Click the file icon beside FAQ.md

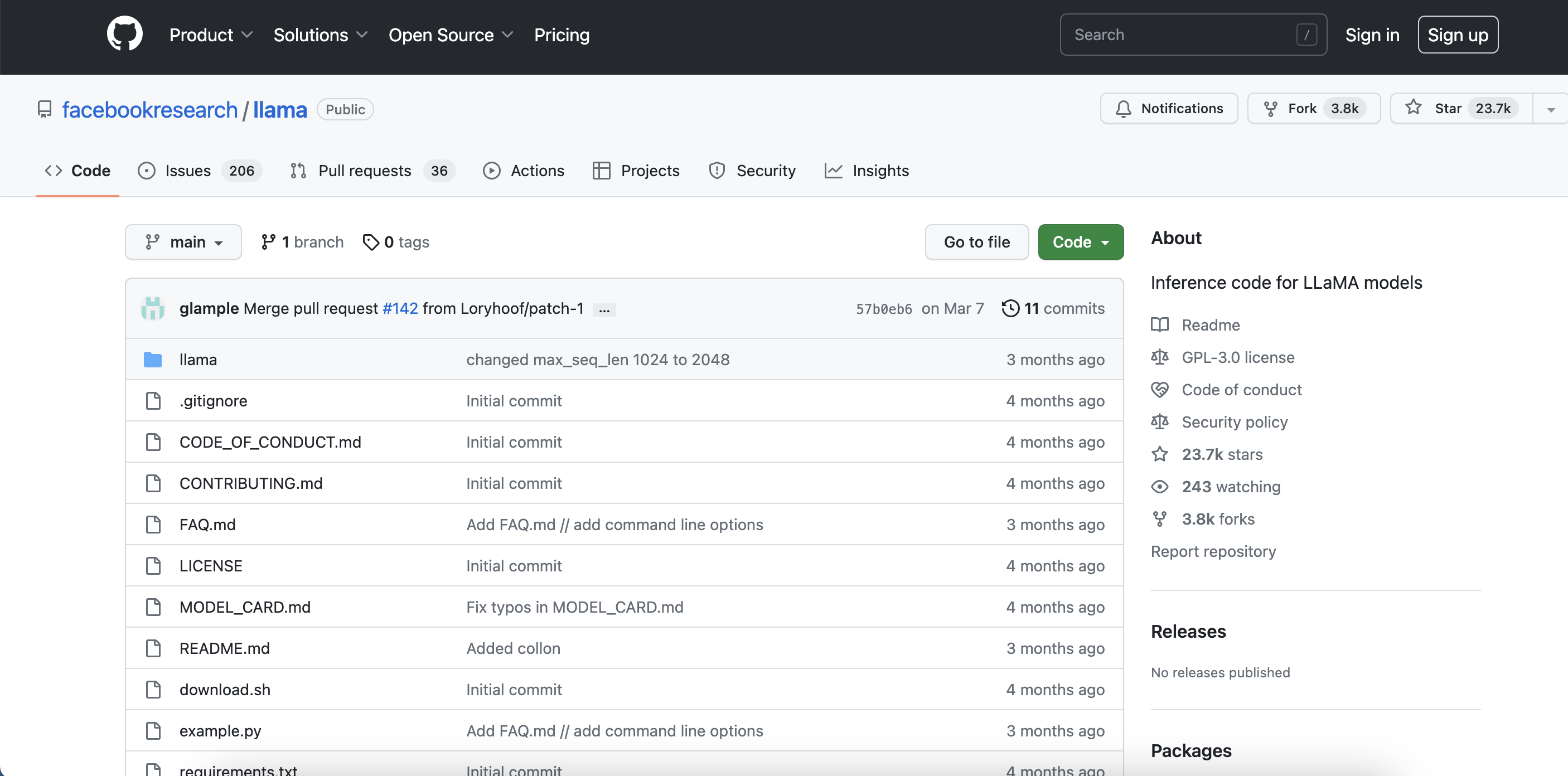[x=153, y=525]
